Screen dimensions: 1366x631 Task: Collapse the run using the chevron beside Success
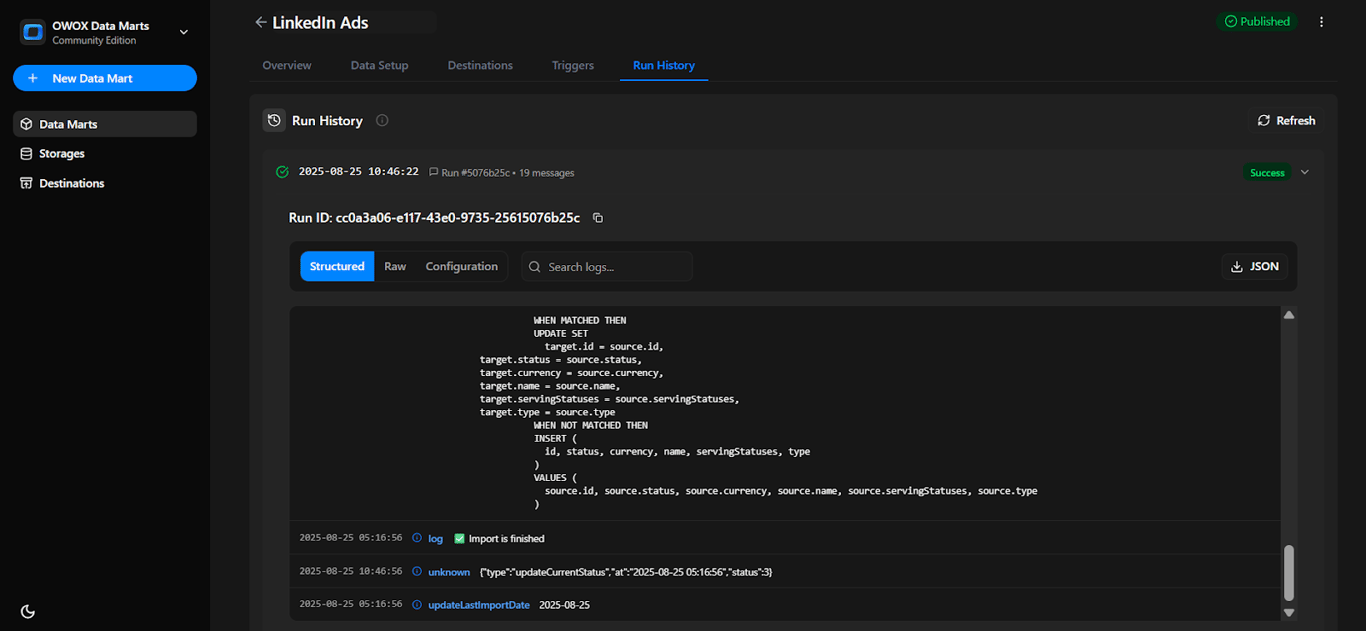(1304, 172)
